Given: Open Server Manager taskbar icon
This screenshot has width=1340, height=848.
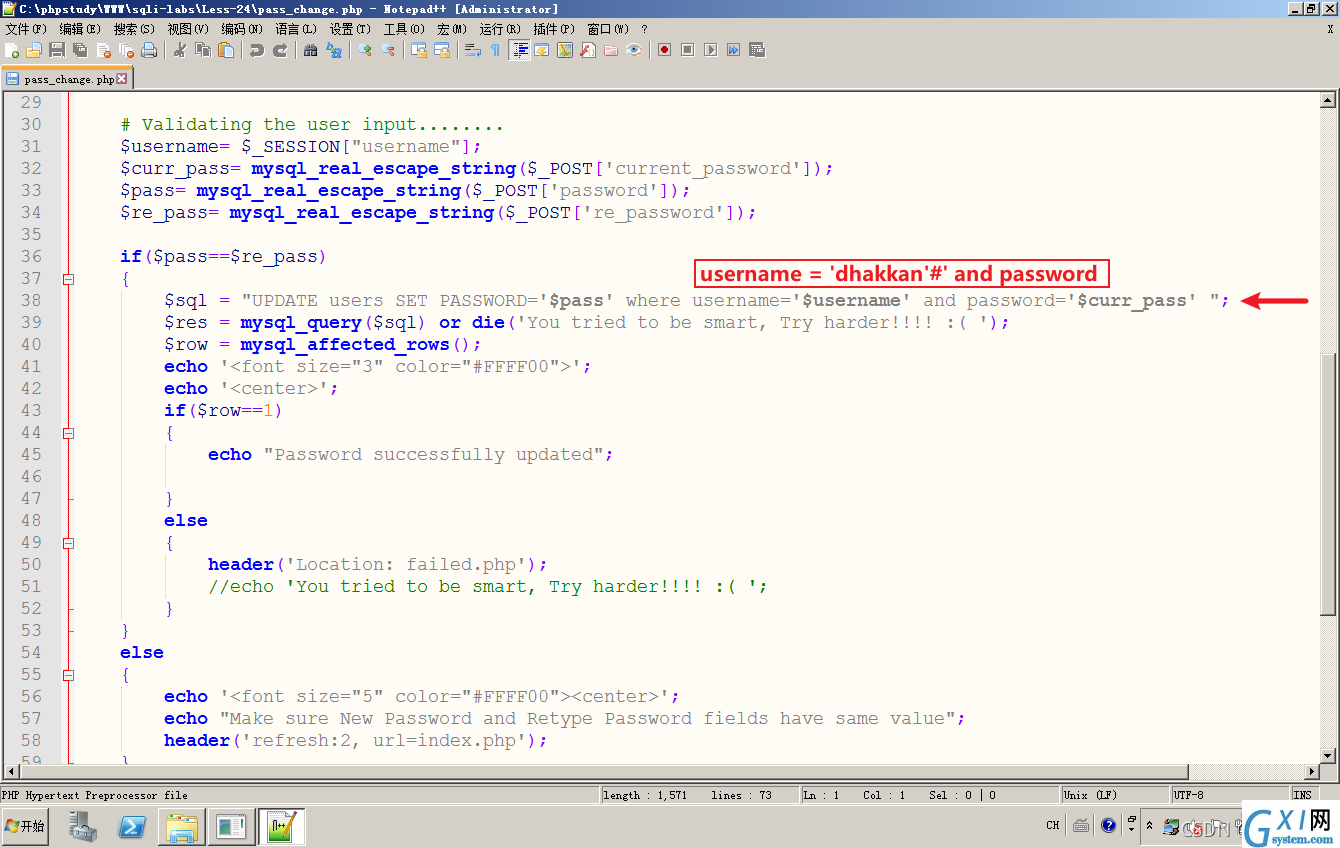Looking at the screenshot, I should [84, 827].
